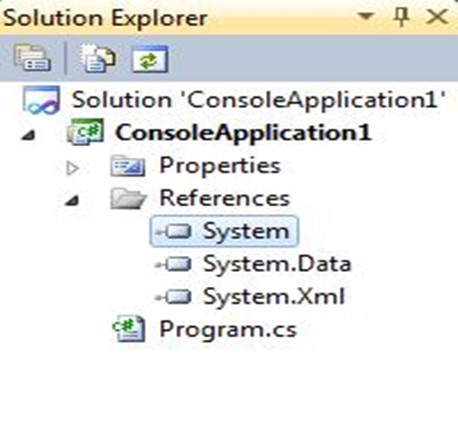
Task: Collapse the ConsoleApplication1 project node
Action: click(x=28, y=135)
